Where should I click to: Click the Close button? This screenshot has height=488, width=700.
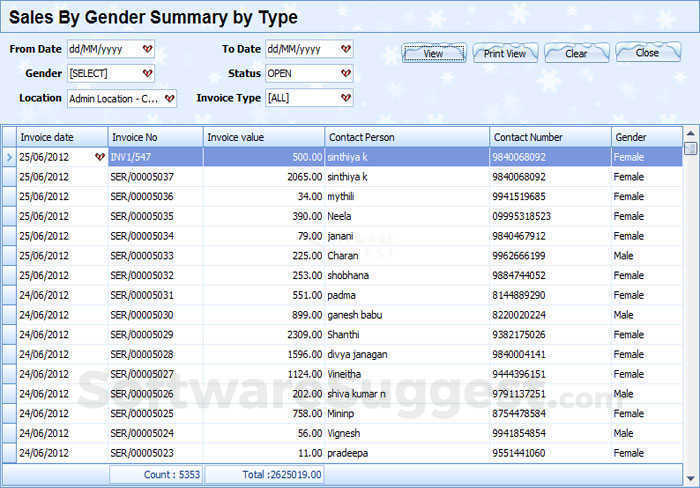[x=648, y=52]
